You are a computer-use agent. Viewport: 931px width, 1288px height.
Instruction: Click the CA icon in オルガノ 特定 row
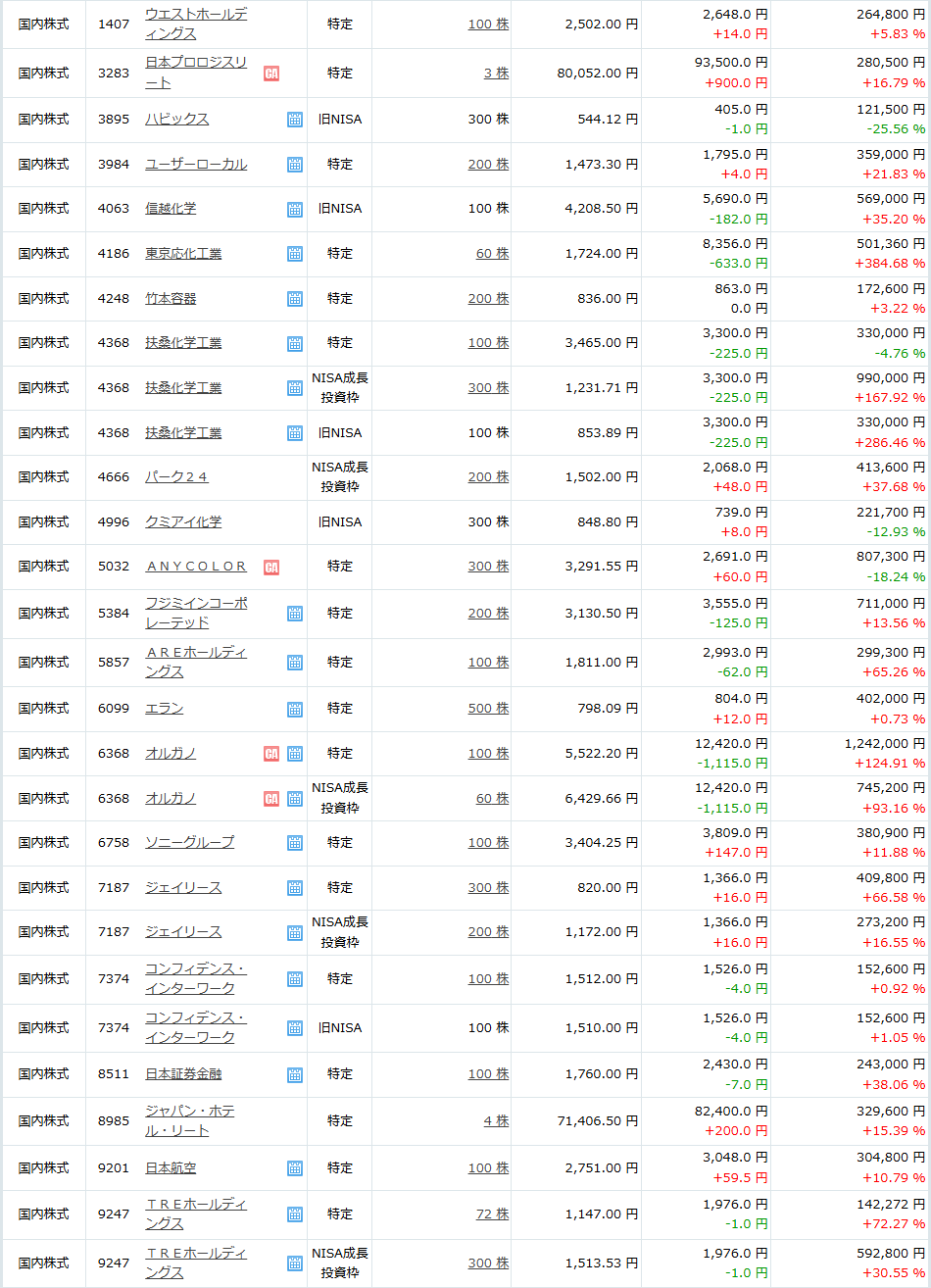point(271,754)
